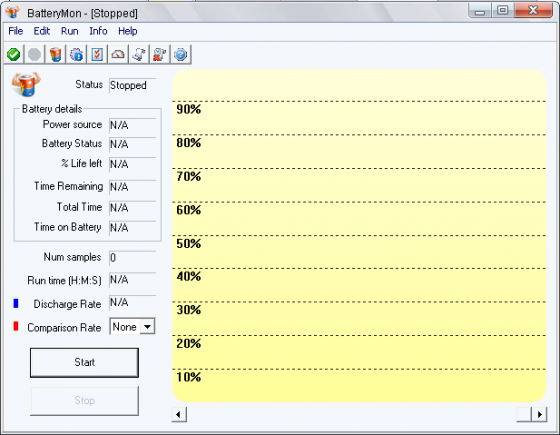Open the Info menu
560x435 pixels.
click(x=98, y=31)
